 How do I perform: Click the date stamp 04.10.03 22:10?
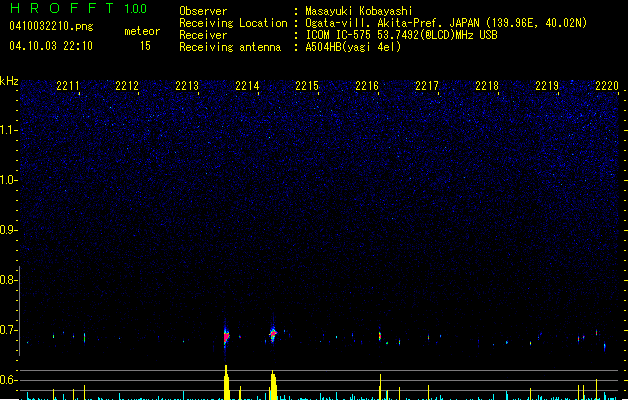click(x=51, y=46)
